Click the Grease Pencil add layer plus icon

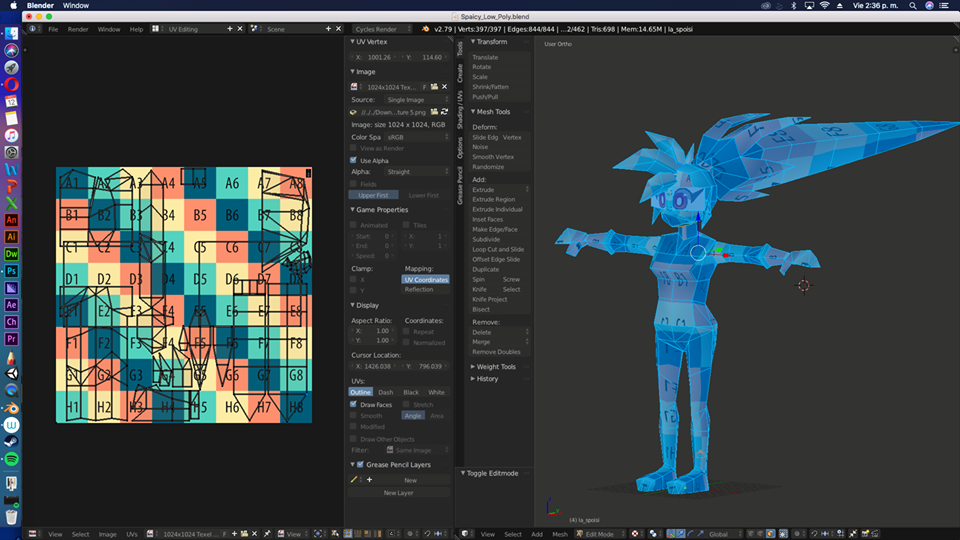click(369, 480)
